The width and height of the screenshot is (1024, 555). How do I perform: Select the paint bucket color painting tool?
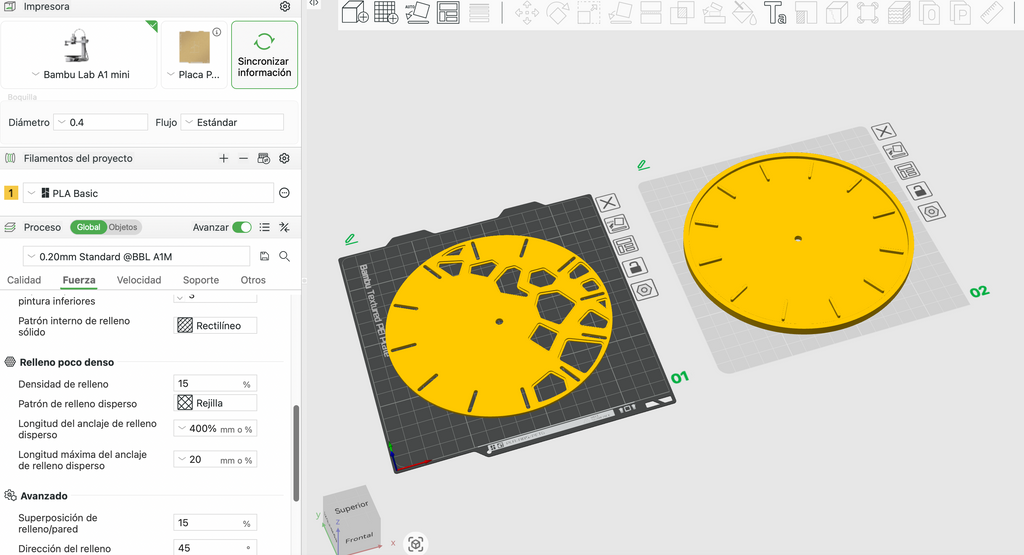coord(744,13)
